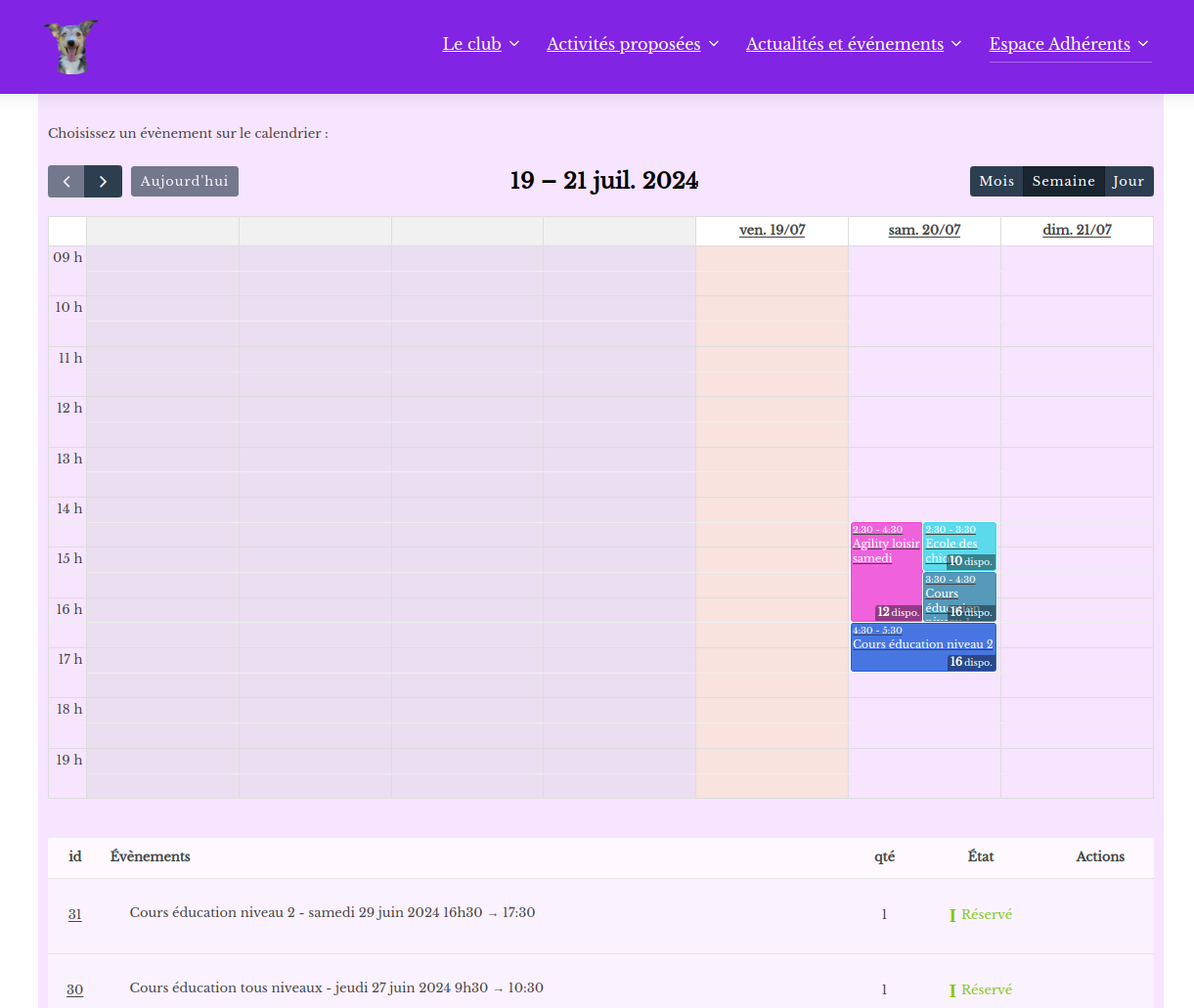
Task: Go to previous week with left chevron
Action: pyautogui.click(x=66, y=182)
